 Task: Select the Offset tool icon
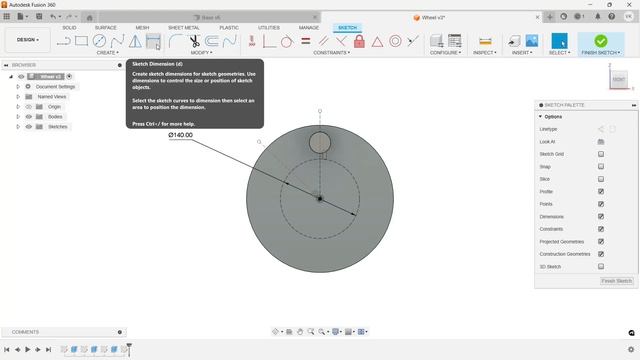tap(212, 41)
